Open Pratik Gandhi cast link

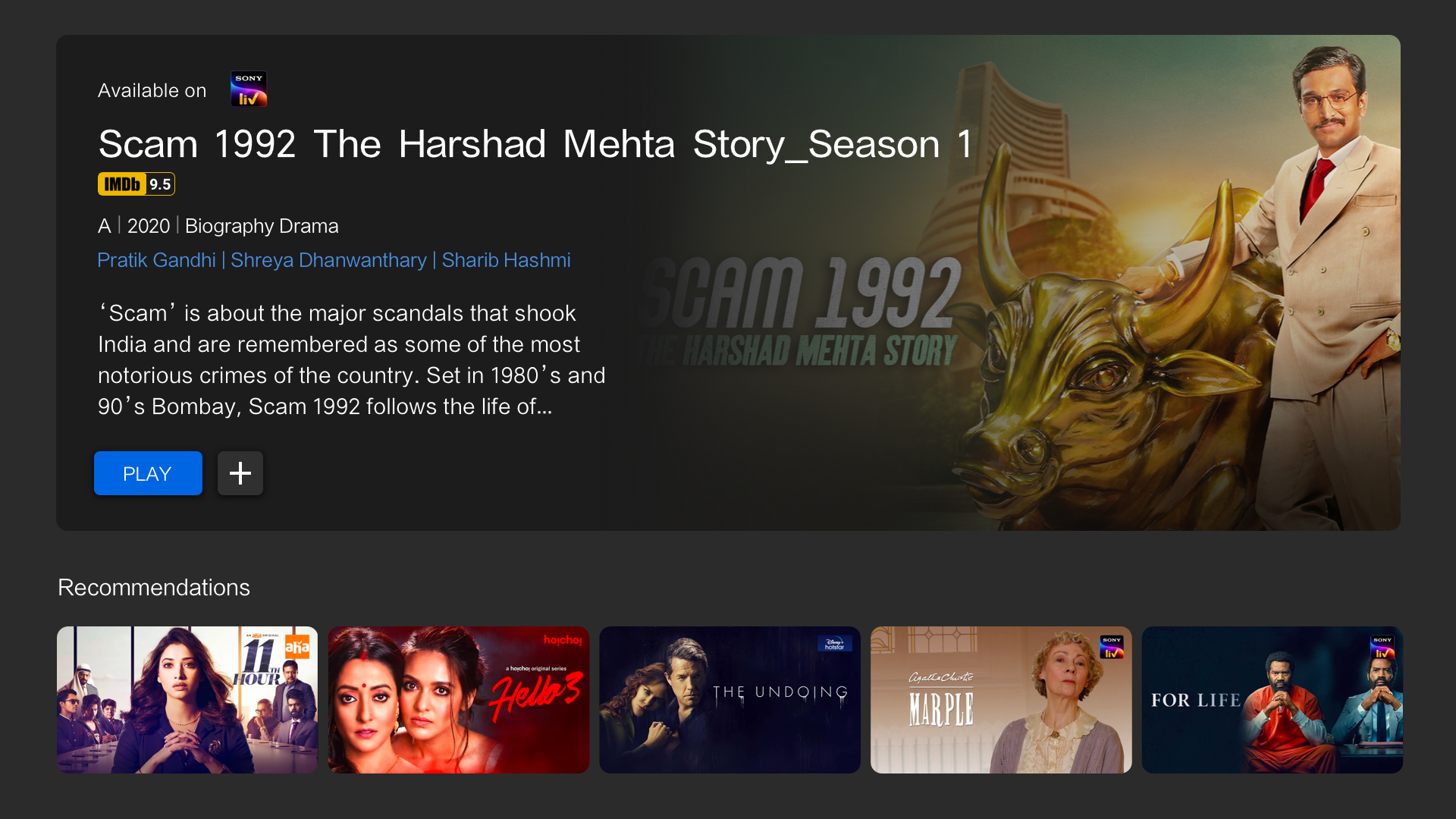click(157, 260)
